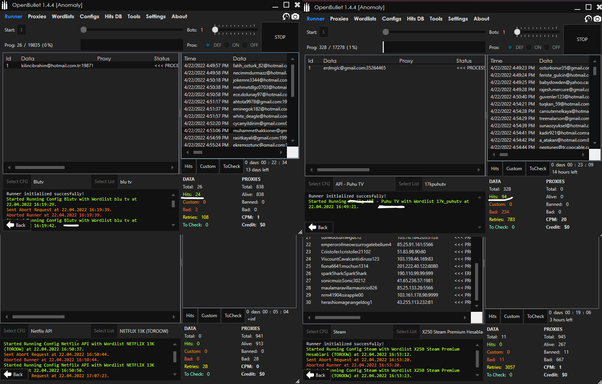Image resolution: width=602 pixels, height=384 pixels.
Task: Click Status column header in Blutv bot list
Action: 162,58
